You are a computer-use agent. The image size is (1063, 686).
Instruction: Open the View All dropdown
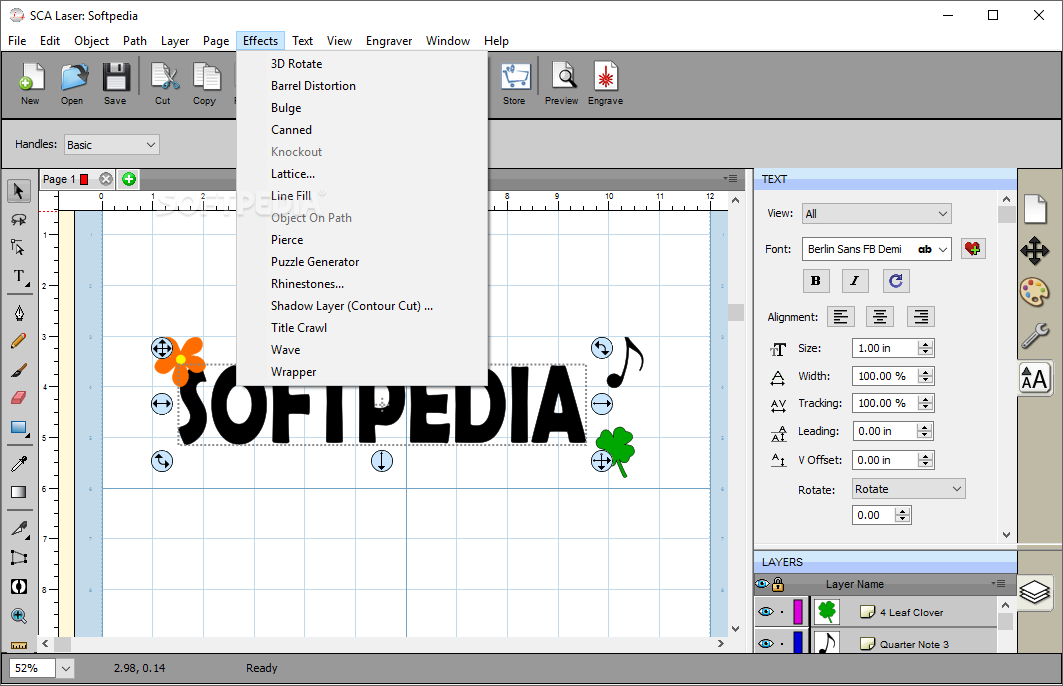(877, 214)
